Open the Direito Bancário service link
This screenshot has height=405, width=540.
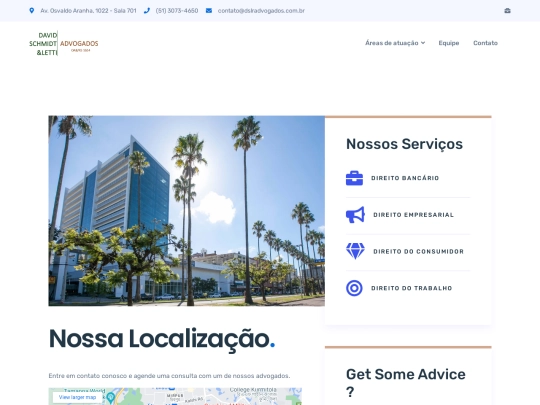405,178
